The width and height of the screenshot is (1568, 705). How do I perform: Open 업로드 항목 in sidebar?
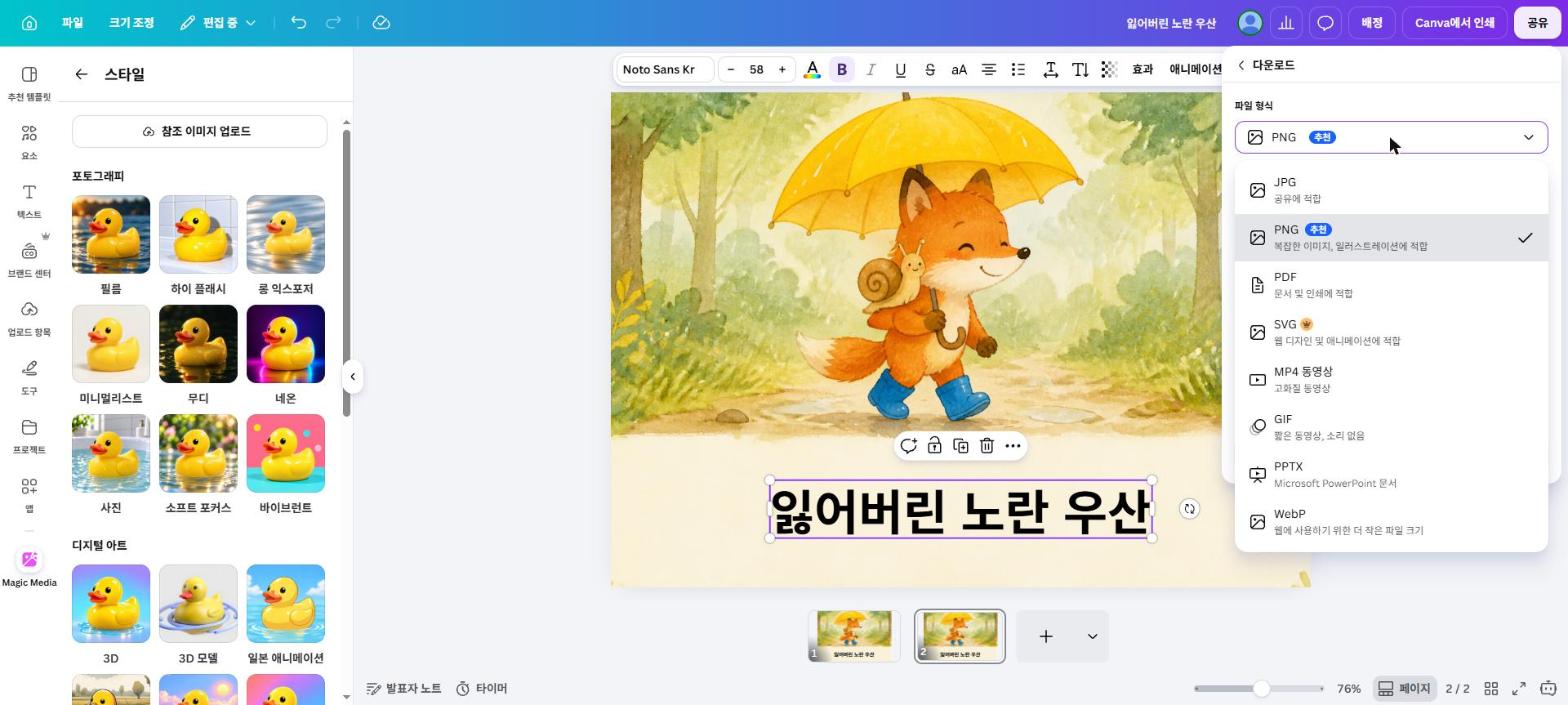pos(29,319)
